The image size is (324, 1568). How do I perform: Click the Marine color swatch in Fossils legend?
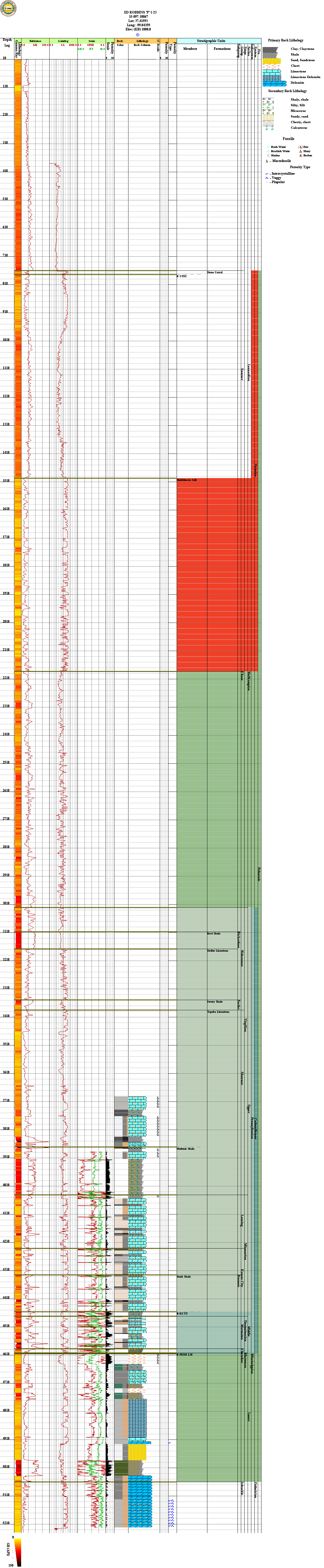(268, 155)
